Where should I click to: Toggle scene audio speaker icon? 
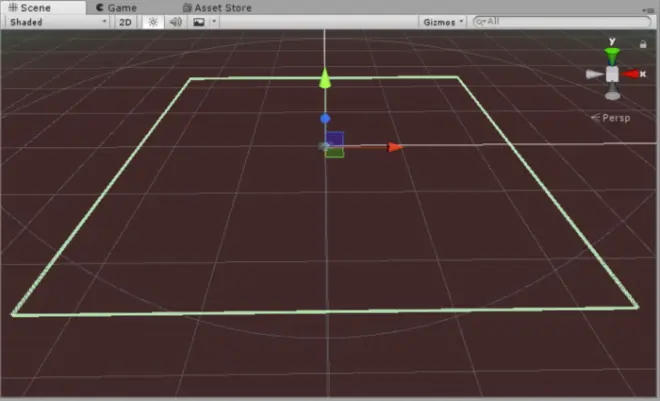(x=176, y=22)
